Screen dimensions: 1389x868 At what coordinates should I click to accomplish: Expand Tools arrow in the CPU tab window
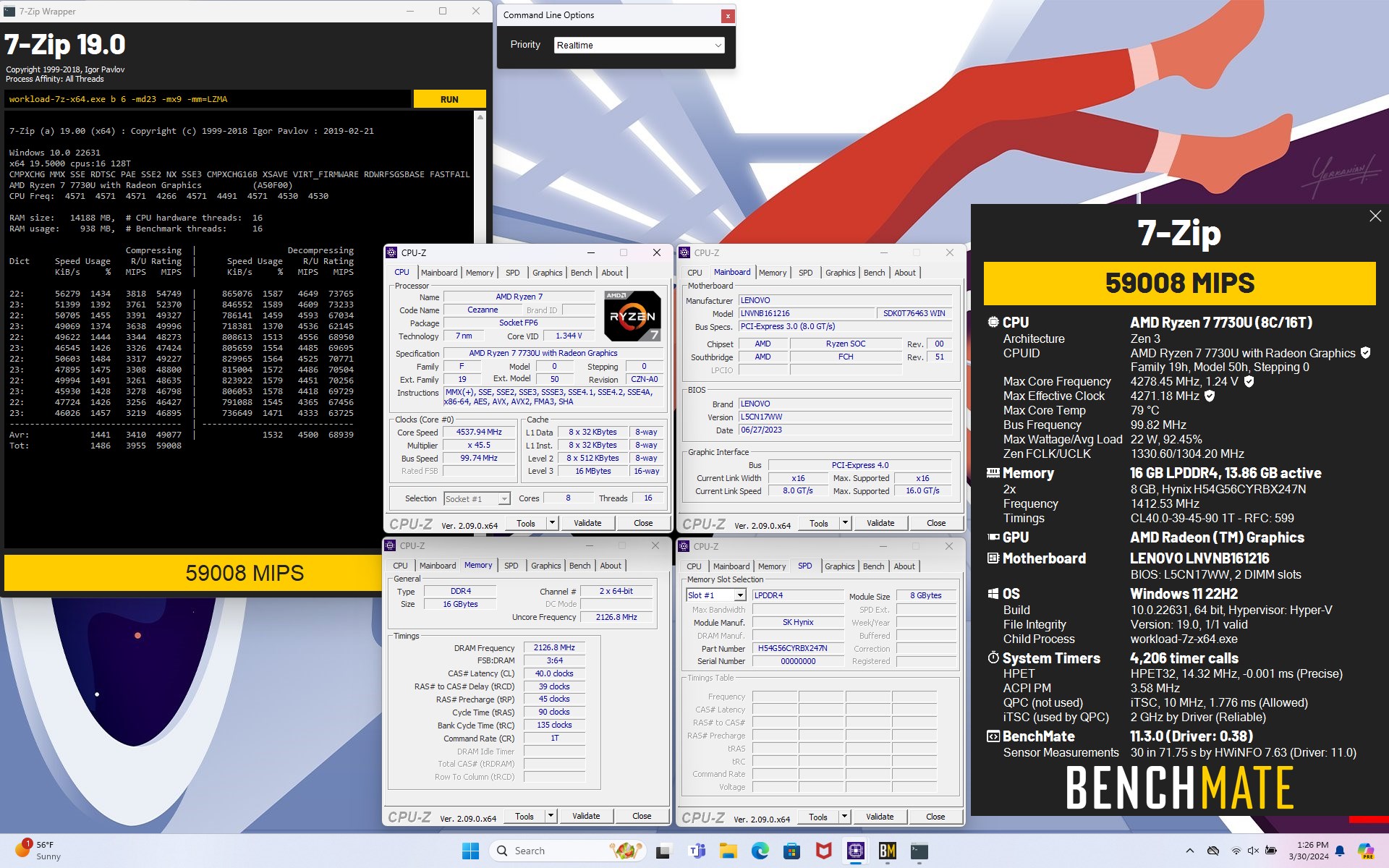552,523
